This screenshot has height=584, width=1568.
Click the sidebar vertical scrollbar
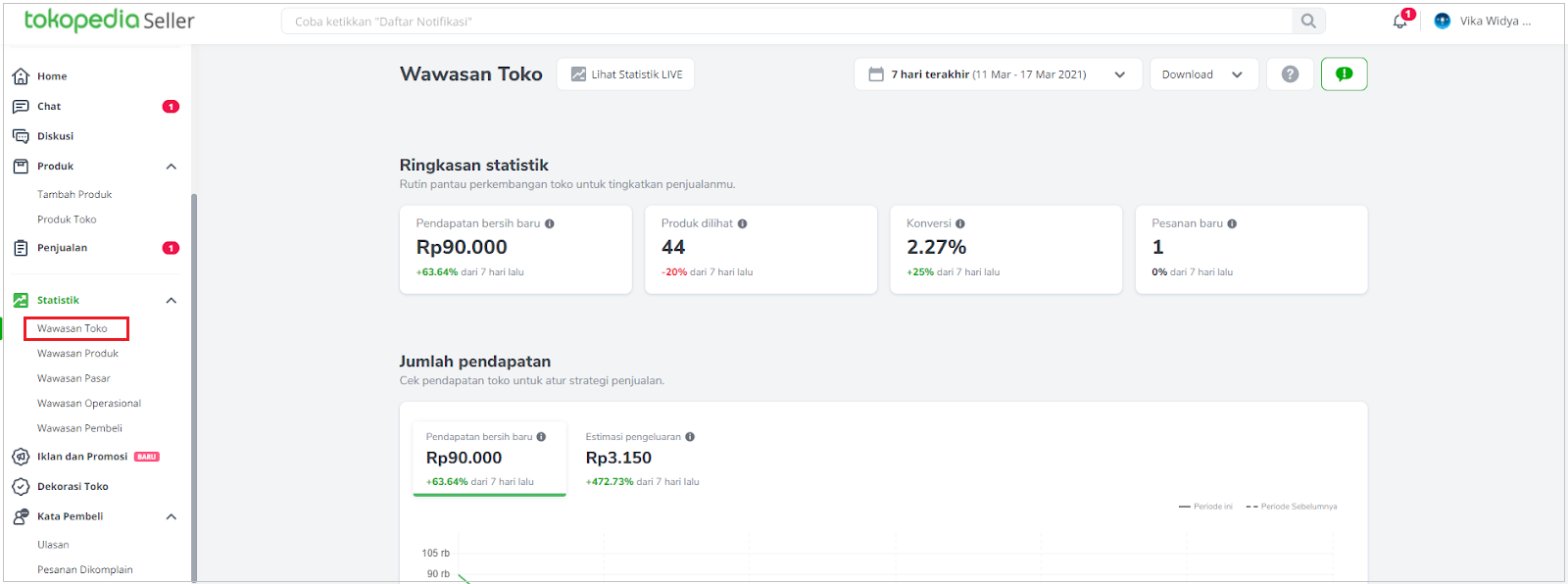(194, 387)
